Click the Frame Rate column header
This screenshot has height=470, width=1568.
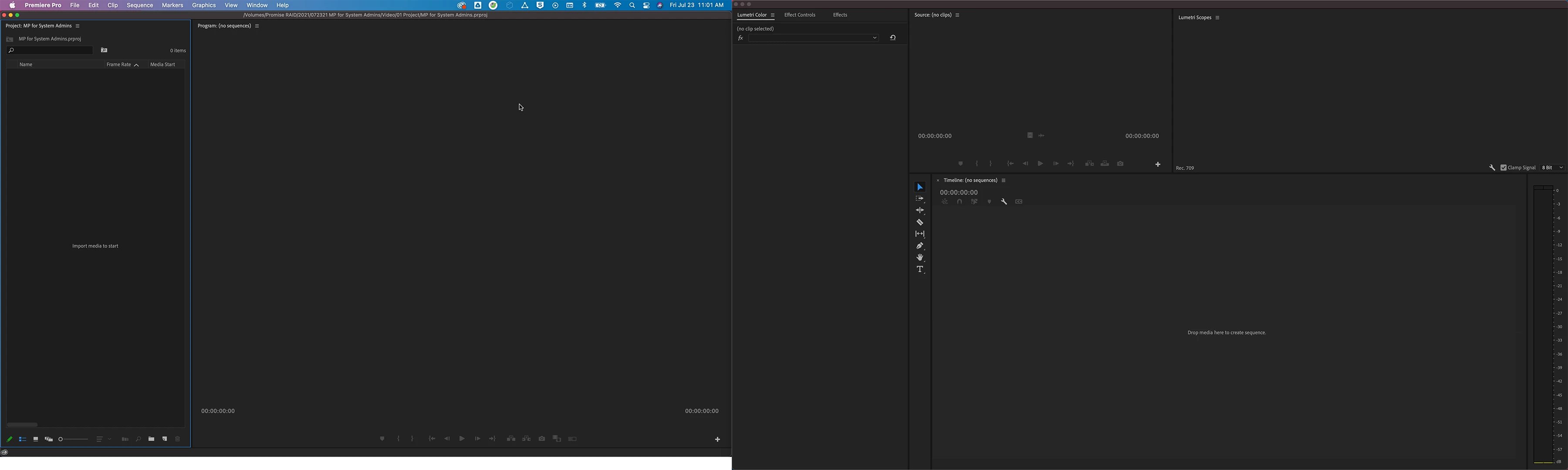click(119, 64)
